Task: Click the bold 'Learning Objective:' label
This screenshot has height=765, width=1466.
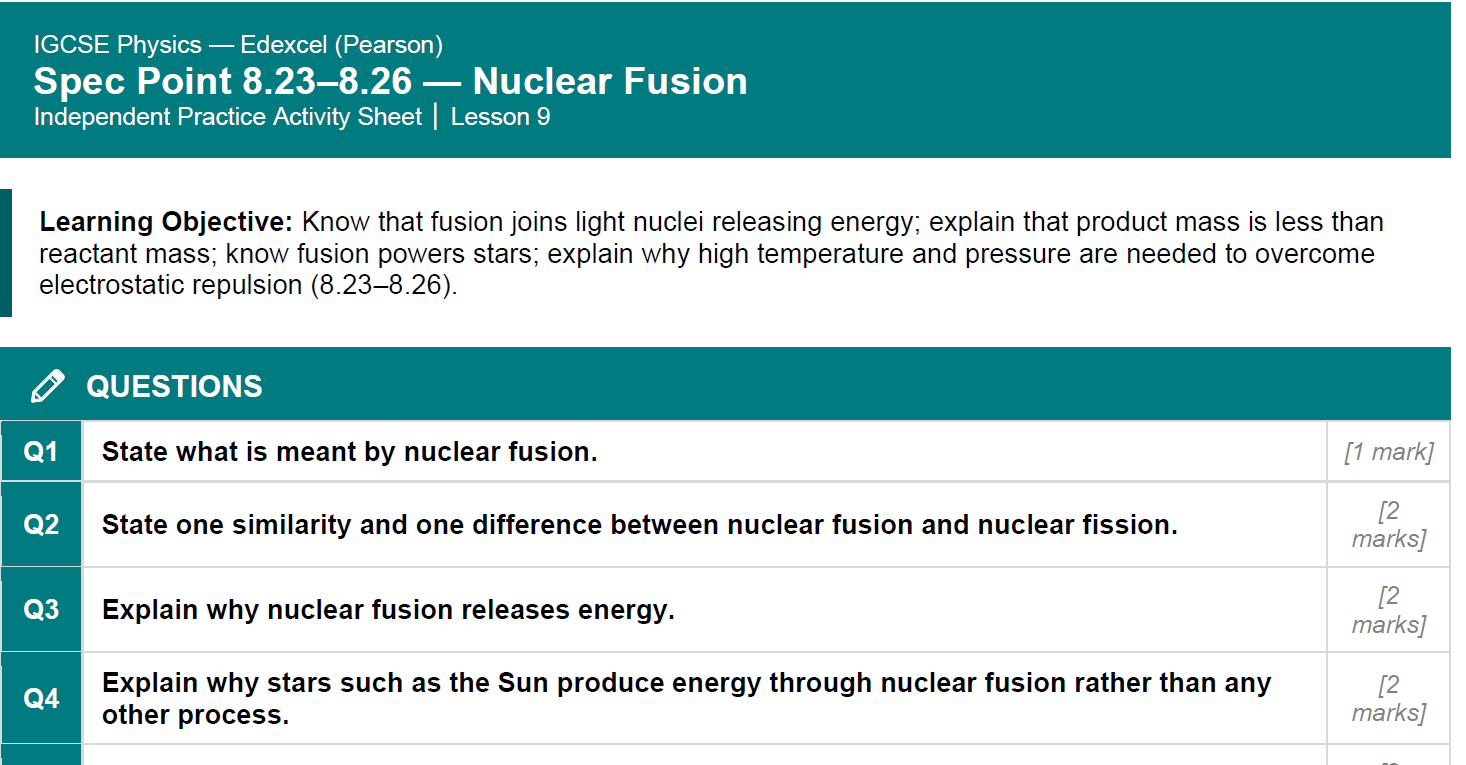Action: (166, 222)
